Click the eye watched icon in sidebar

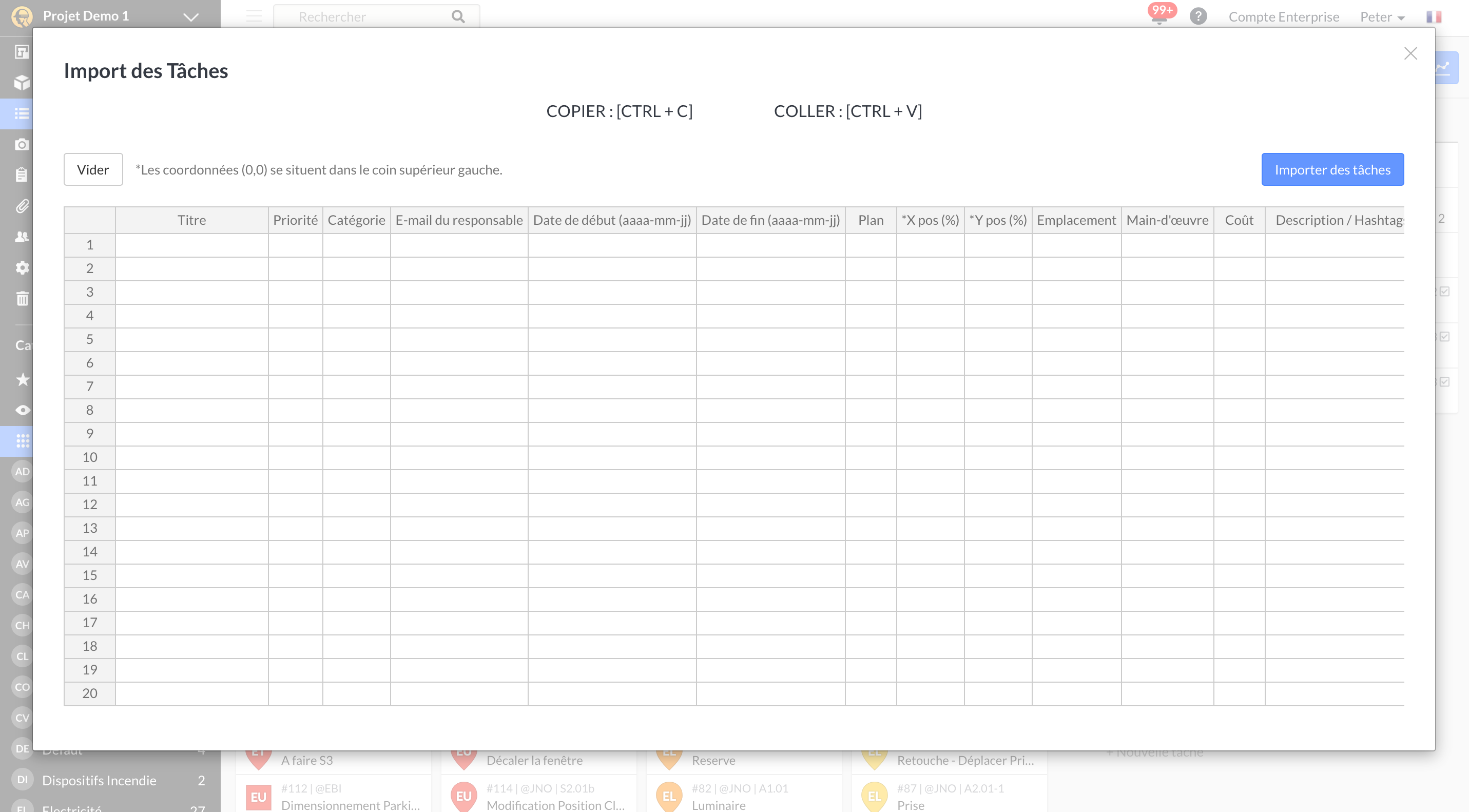click(x=22, y=410)
